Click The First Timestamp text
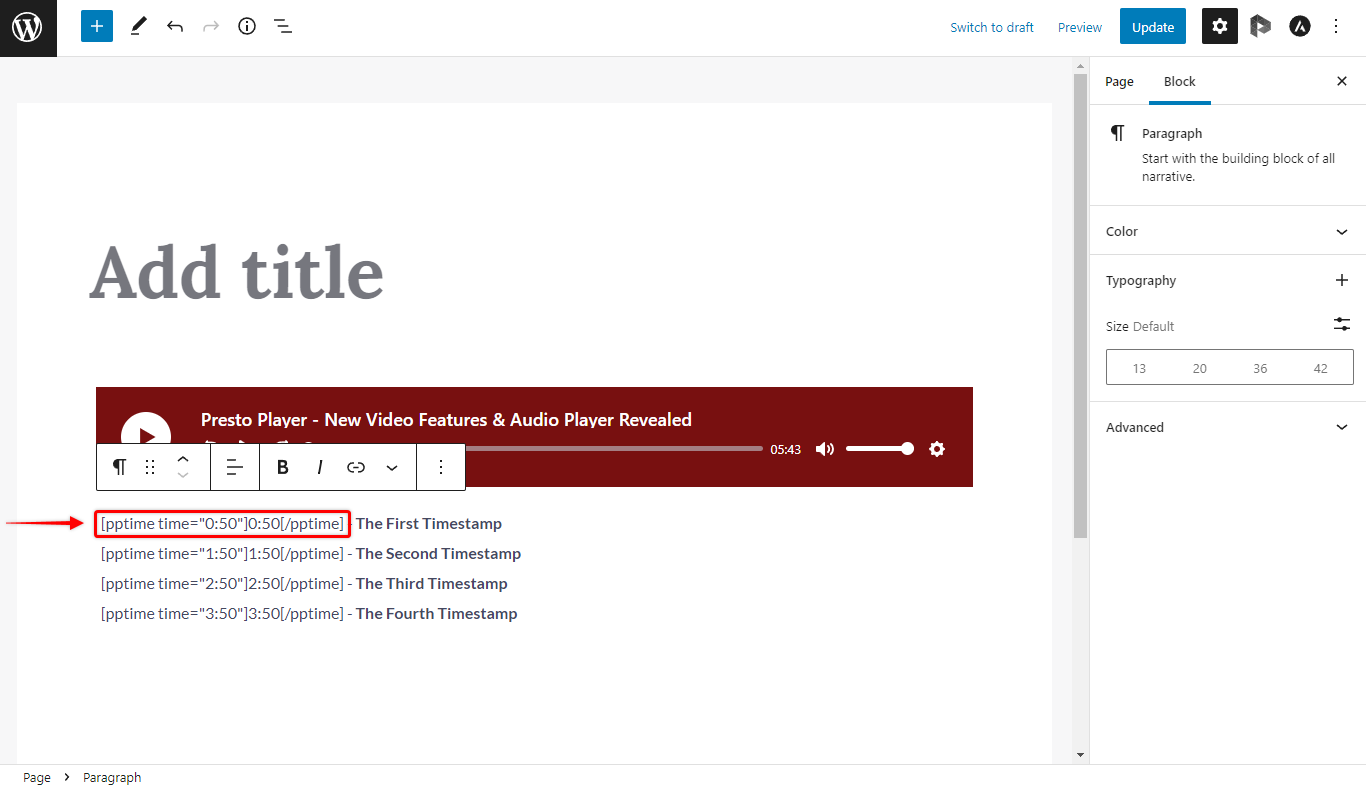Viewport: 1366px width, 786px height. click(429, 523)
